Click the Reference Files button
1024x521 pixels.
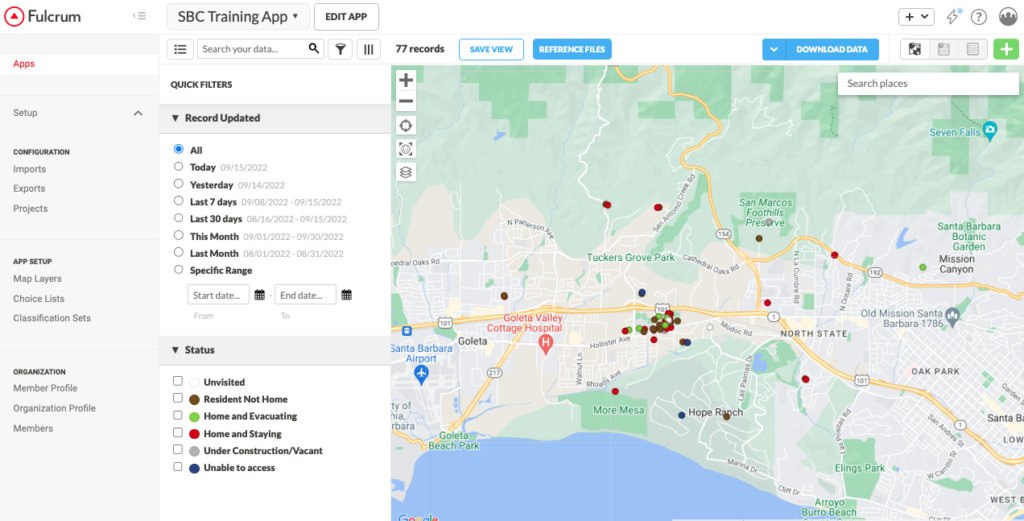[571, 49]
